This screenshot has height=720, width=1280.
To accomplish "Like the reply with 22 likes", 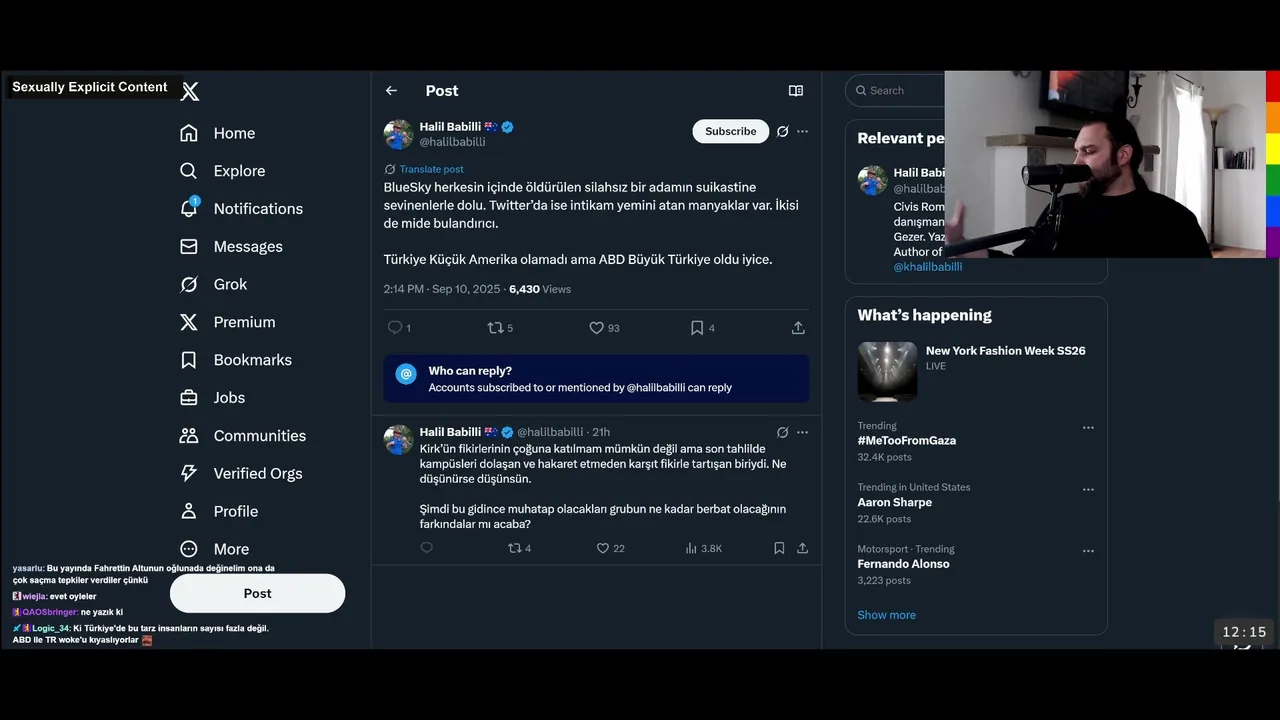I will (602, 548).
